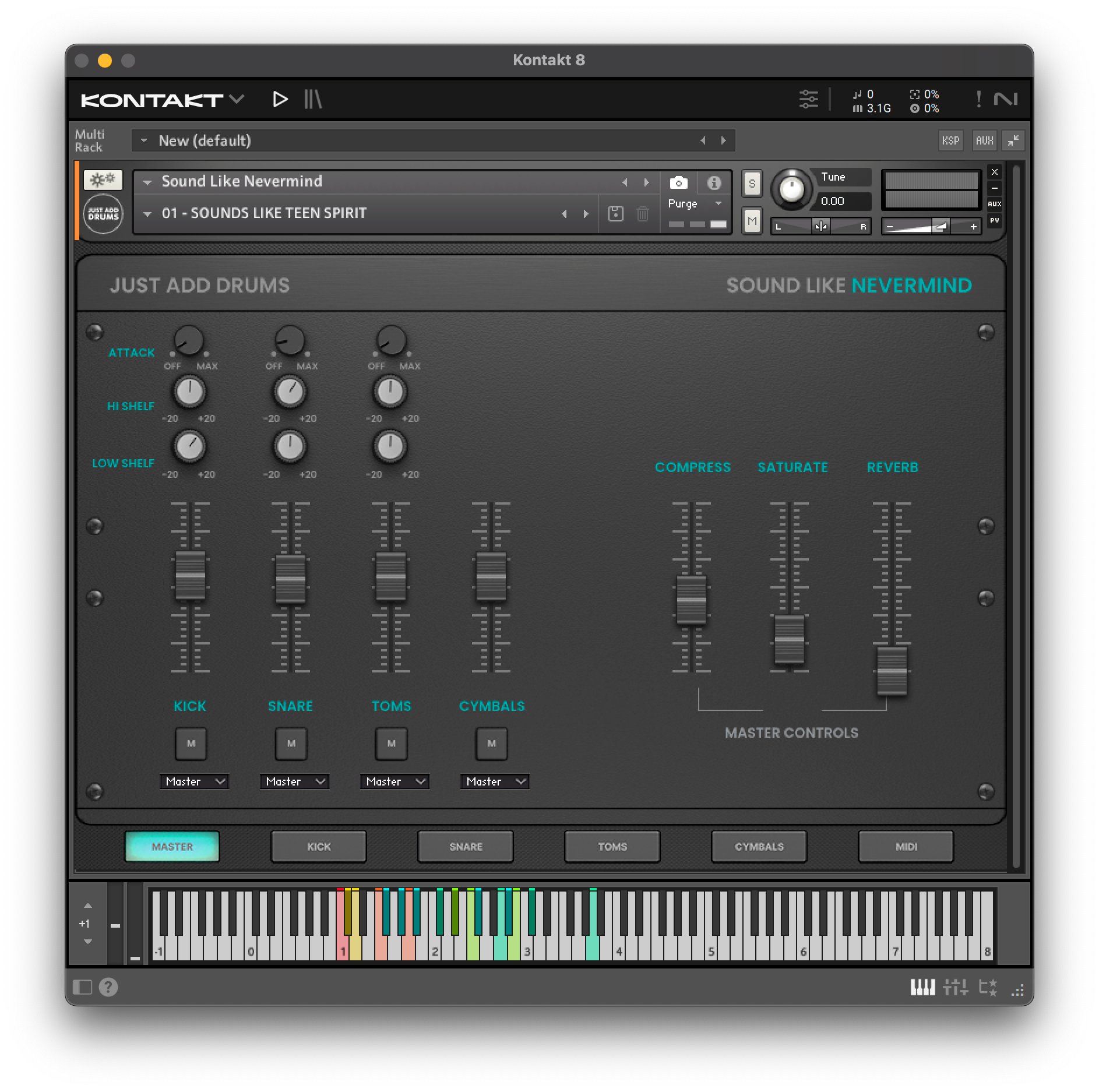1099x1092 pixels.
Task: Expand the snapshot list dropdown
Action: tap(147, 214)
